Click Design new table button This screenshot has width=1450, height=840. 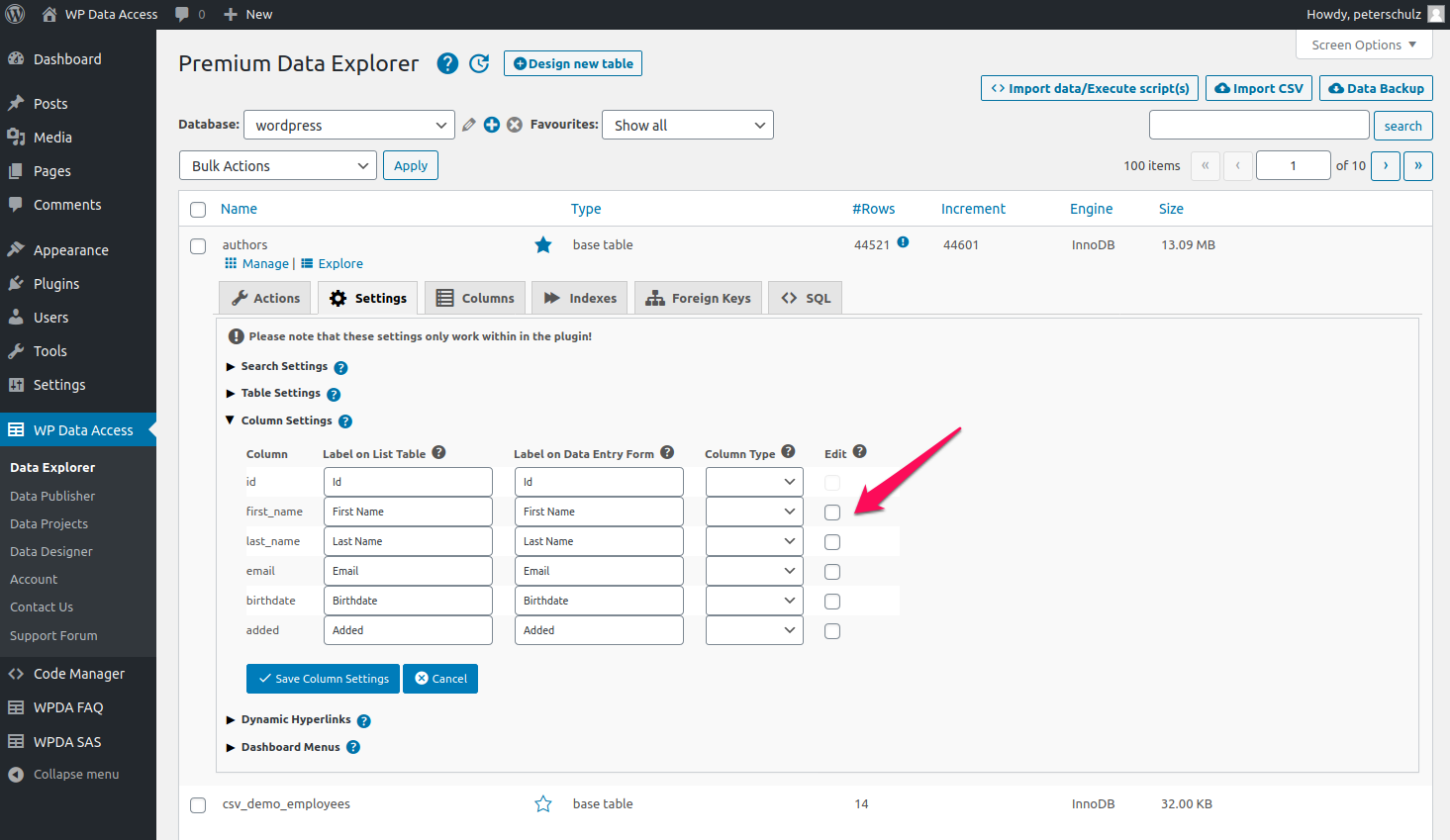pyautogui.click(x=573, y=63)
